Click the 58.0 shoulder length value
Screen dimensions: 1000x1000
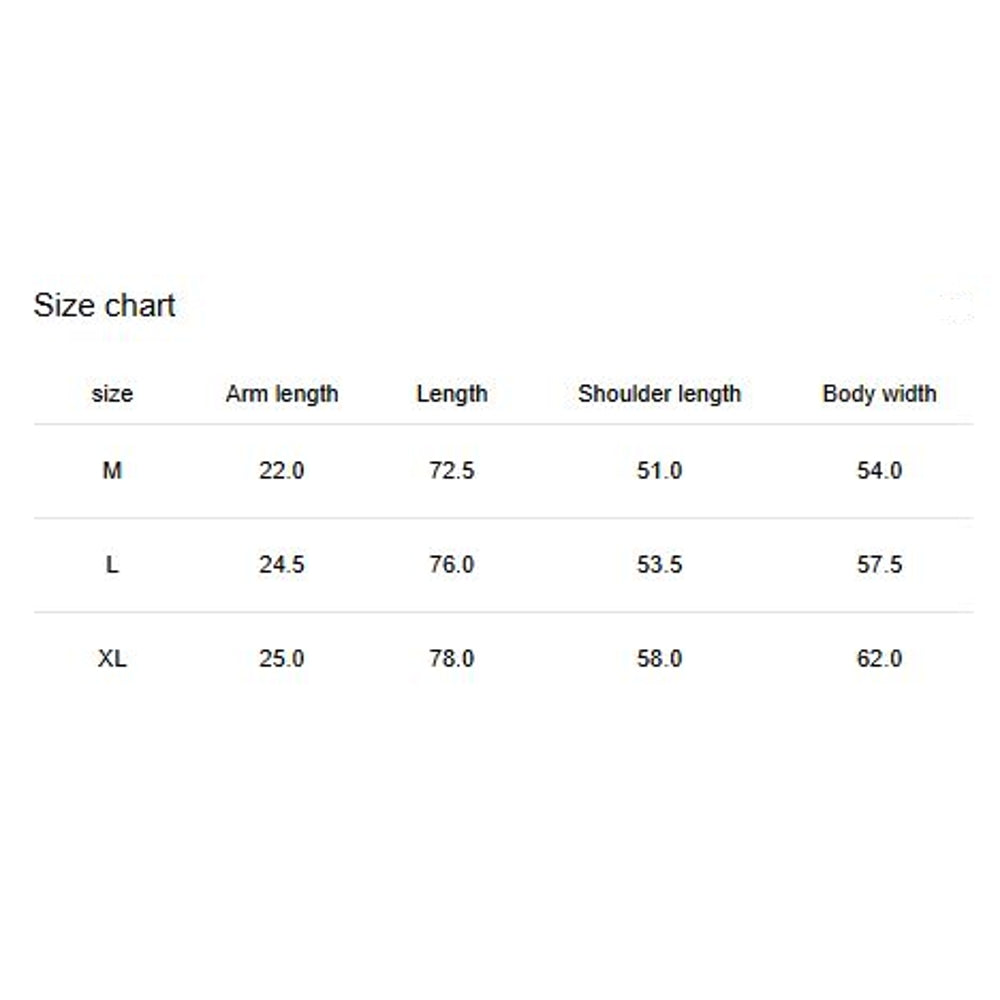(659, 659)
